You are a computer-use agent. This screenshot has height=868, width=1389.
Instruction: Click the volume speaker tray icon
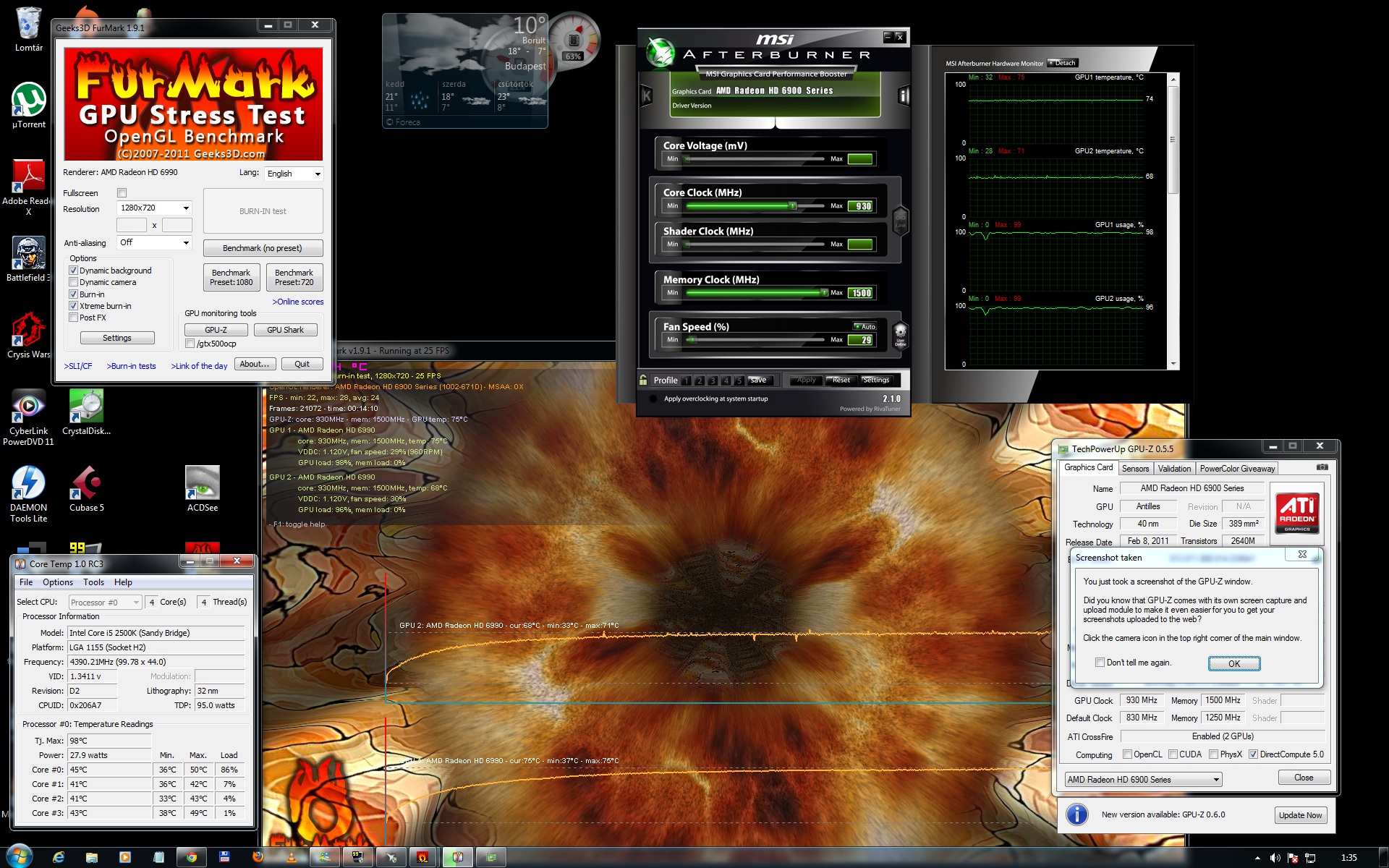coord(1275,858)
